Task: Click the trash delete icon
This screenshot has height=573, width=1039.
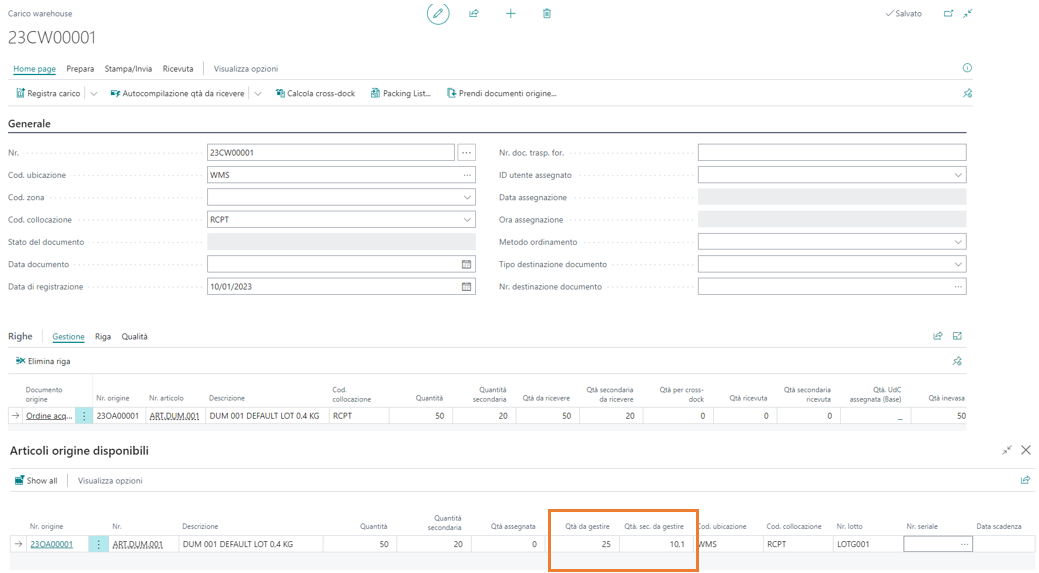Action: click(547, 14)
